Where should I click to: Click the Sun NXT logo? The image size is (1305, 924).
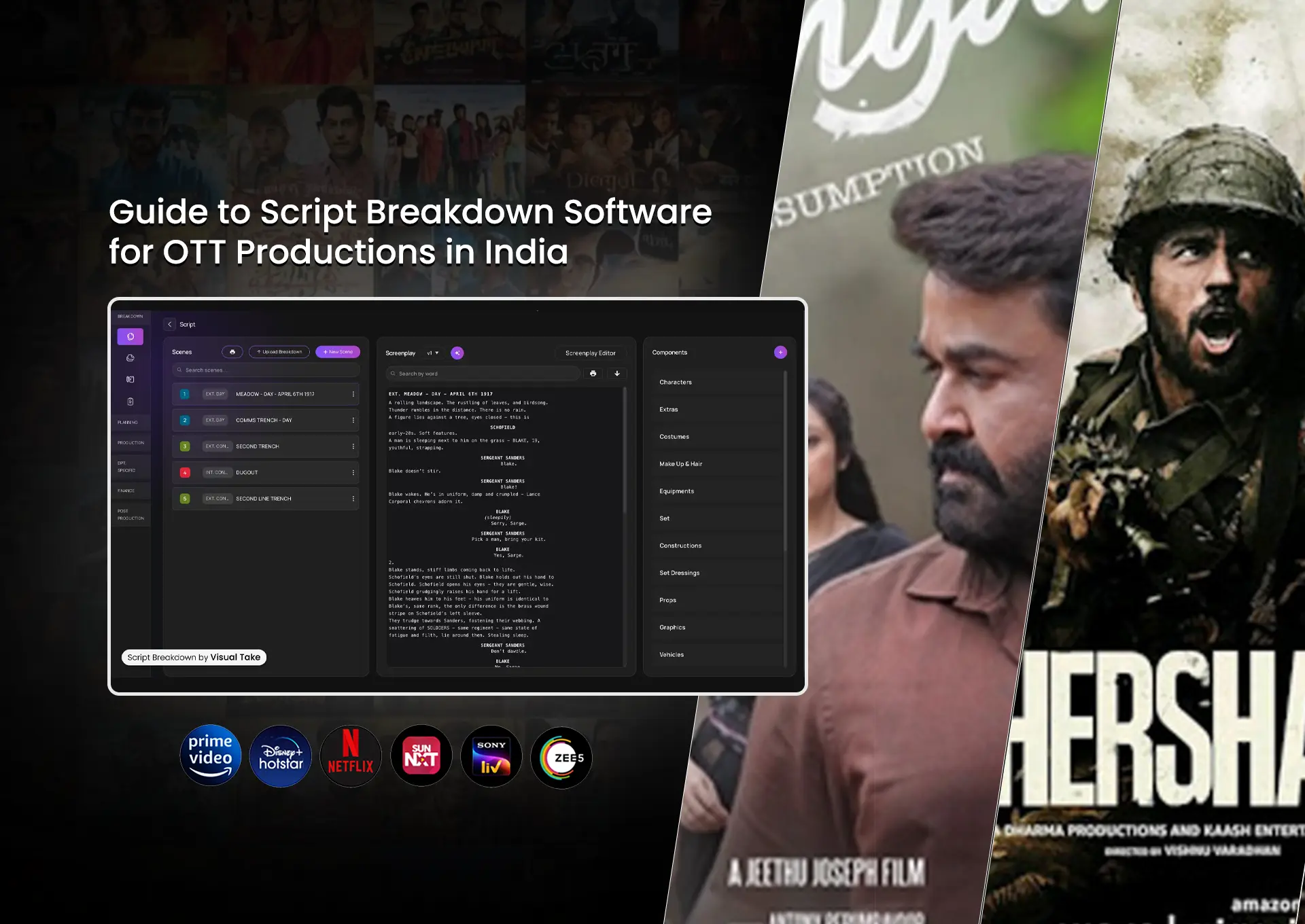(x=421, y=756)
